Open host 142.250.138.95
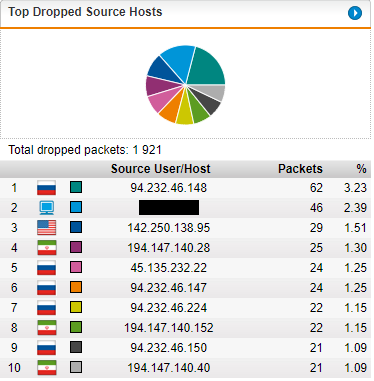This screenshot has height=381, width=374. point(169,228)
